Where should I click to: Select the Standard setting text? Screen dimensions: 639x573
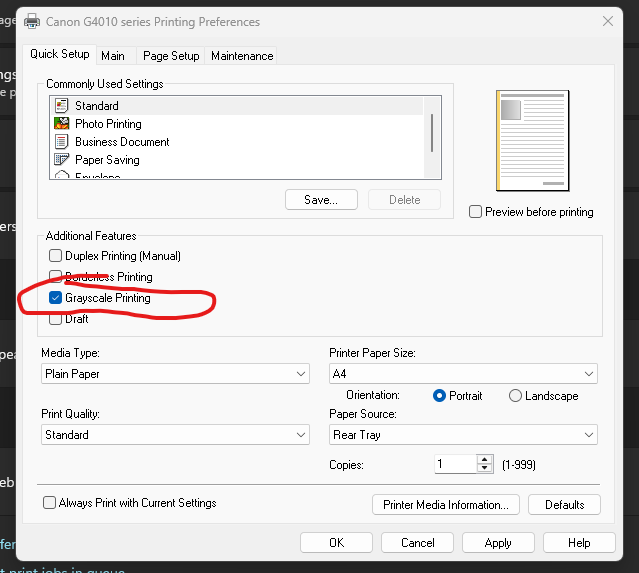[97, 106]
